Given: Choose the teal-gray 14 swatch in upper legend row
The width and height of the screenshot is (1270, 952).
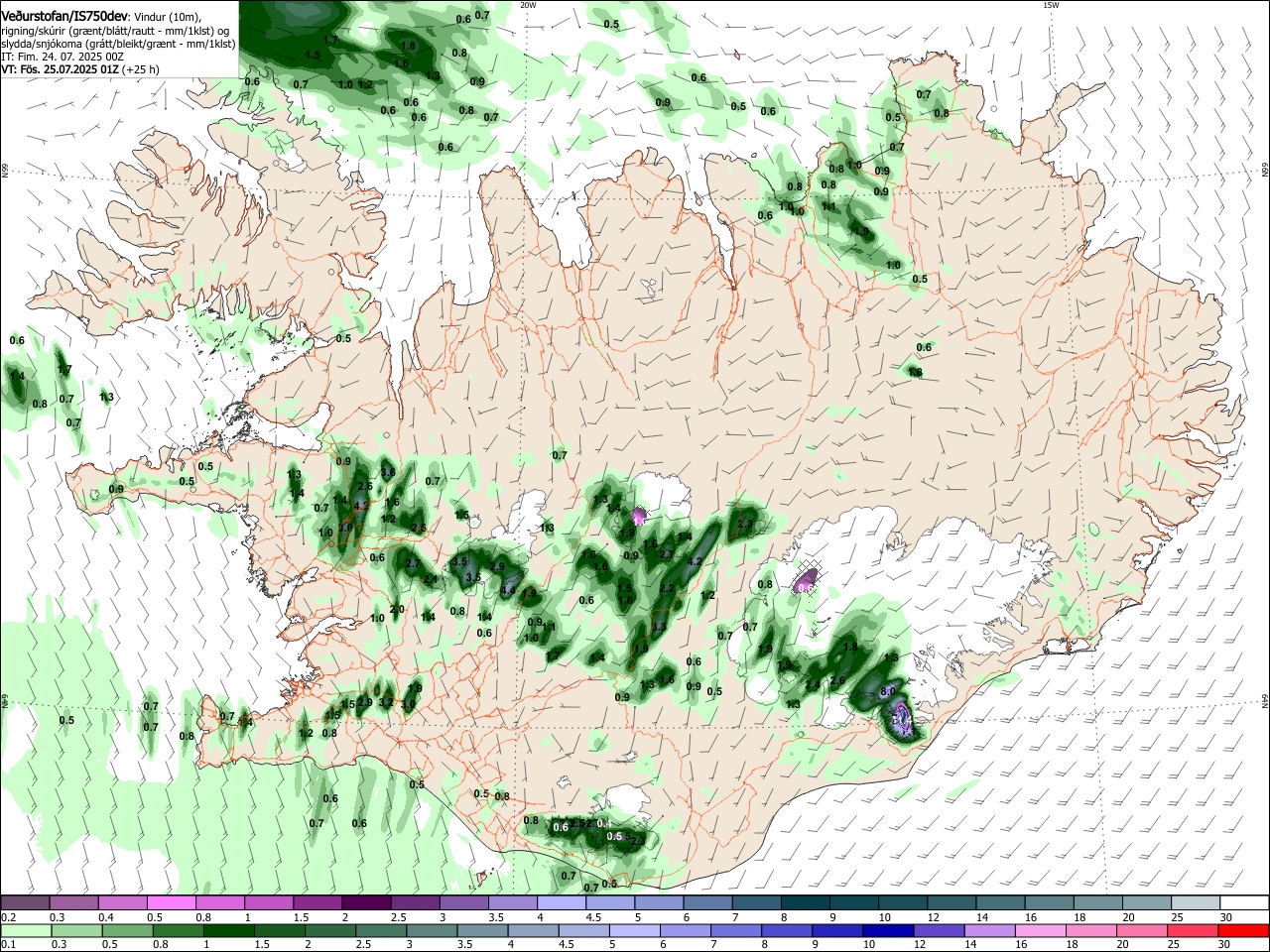Looking at the screenshot, I should click(1000, 902).
